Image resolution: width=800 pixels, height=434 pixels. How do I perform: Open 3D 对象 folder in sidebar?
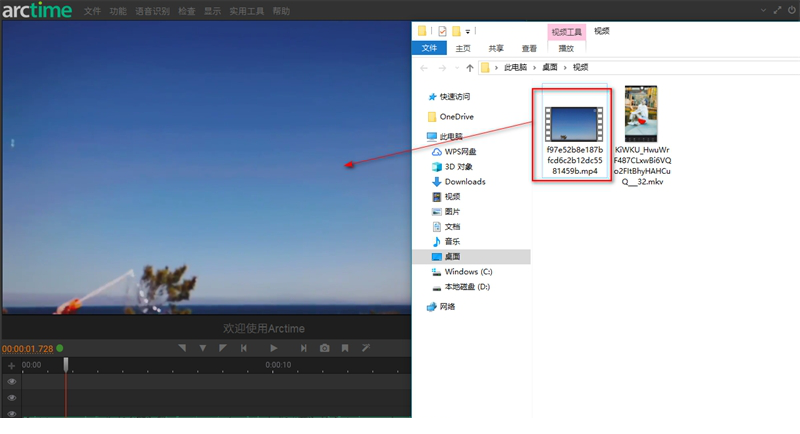tap(459, 167)
